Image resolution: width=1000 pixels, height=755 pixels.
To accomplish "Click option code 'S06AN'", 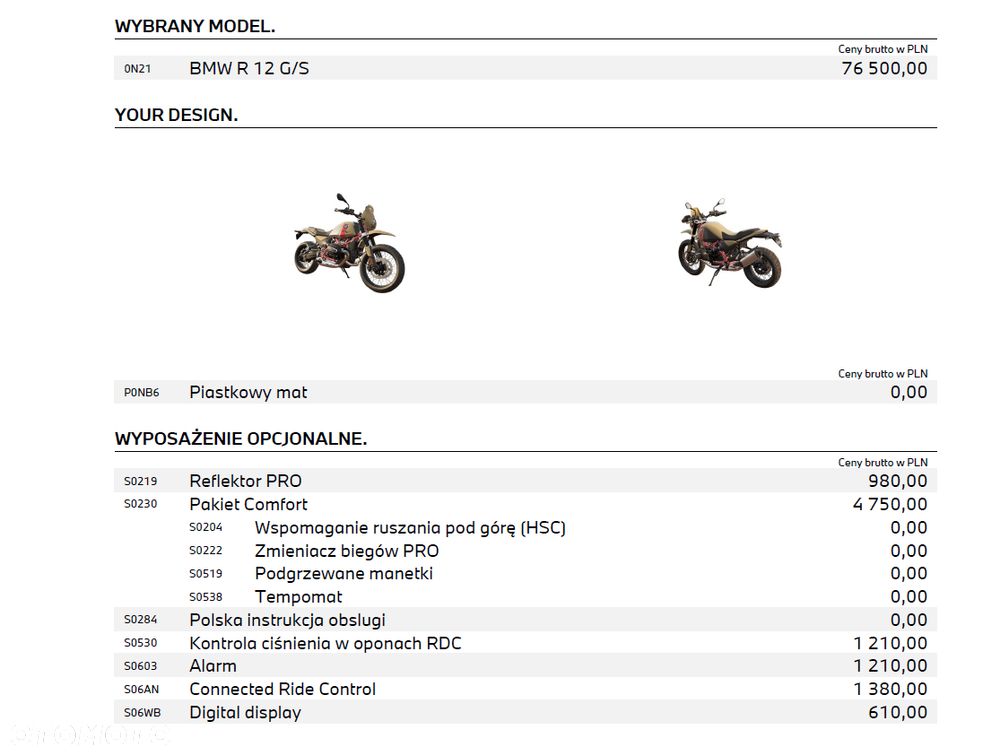I will tap(142, 689).
